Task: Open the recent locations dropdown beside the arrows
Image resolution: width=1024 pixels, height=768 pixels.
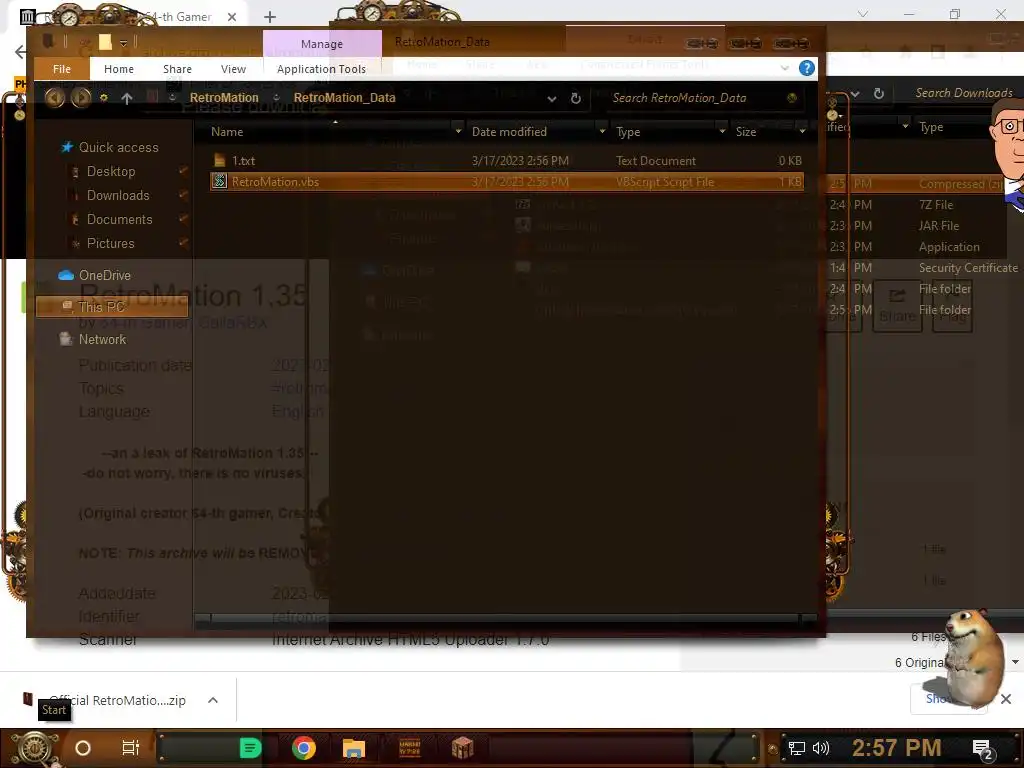Action: 104,98
